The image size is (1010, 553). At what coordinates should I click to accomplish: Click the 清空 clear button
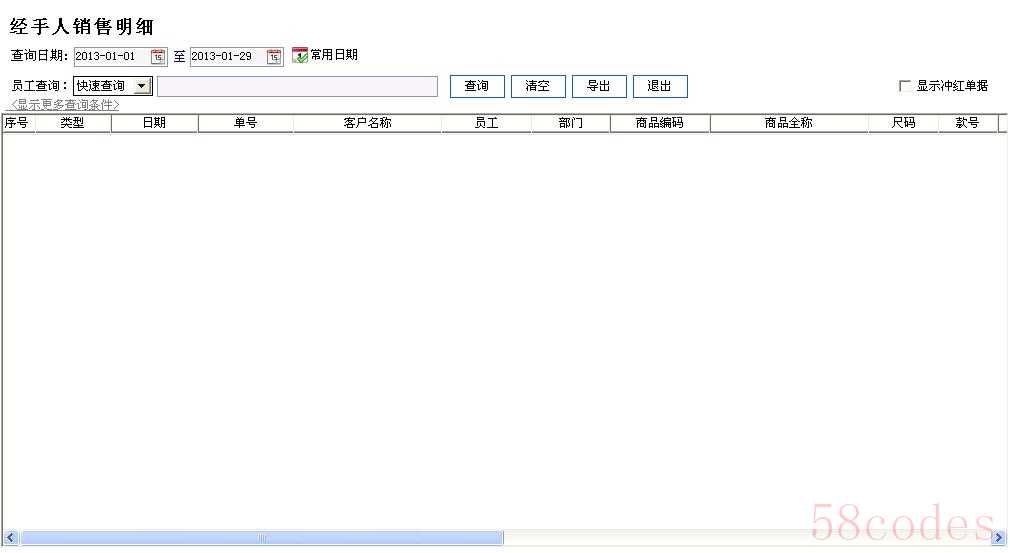[x=538, y=87]
